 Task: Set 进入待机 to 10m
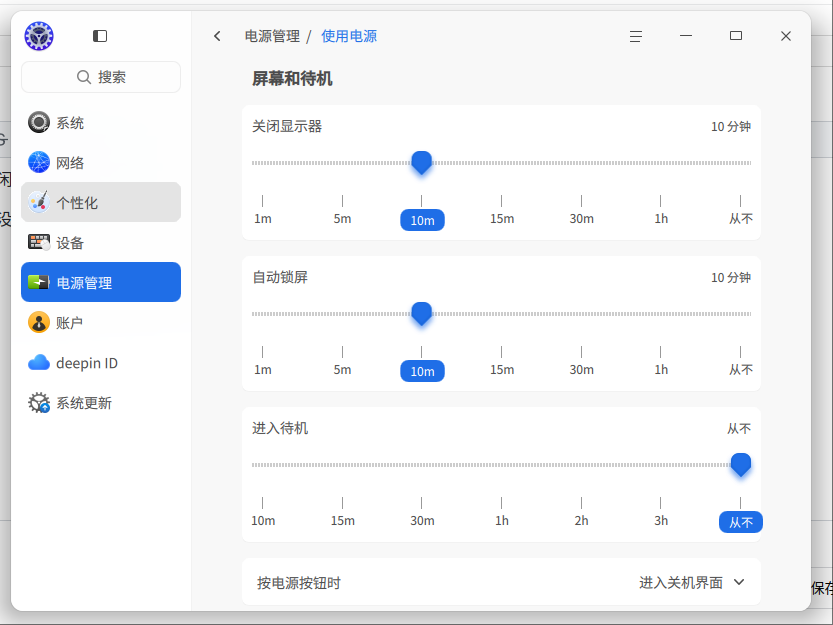tap(263, 520)
